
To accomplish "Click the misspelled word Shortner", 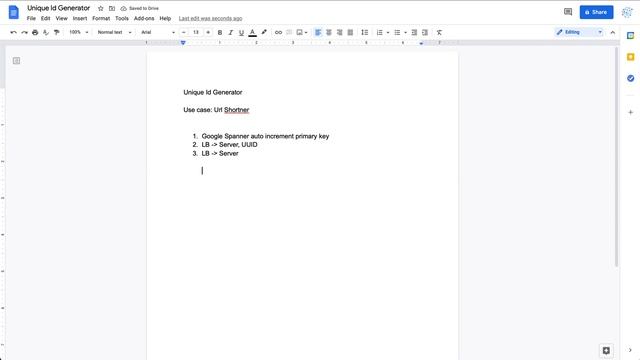I will click(236, 110).
